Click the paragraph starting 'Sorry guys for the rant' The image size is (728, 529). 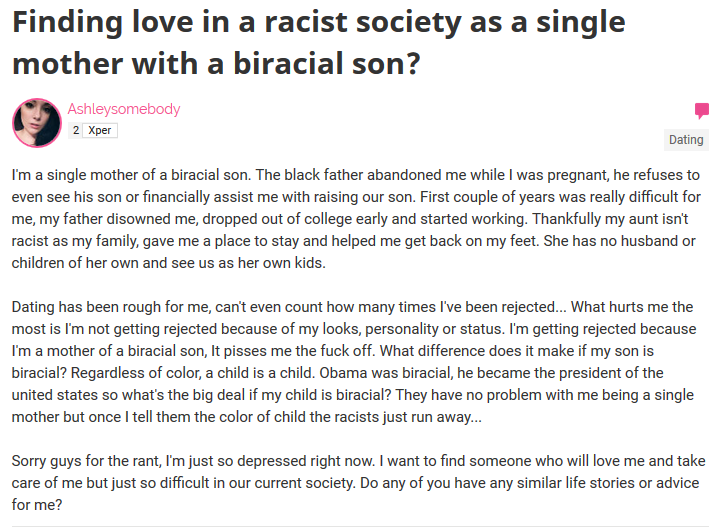coord(358,483)
